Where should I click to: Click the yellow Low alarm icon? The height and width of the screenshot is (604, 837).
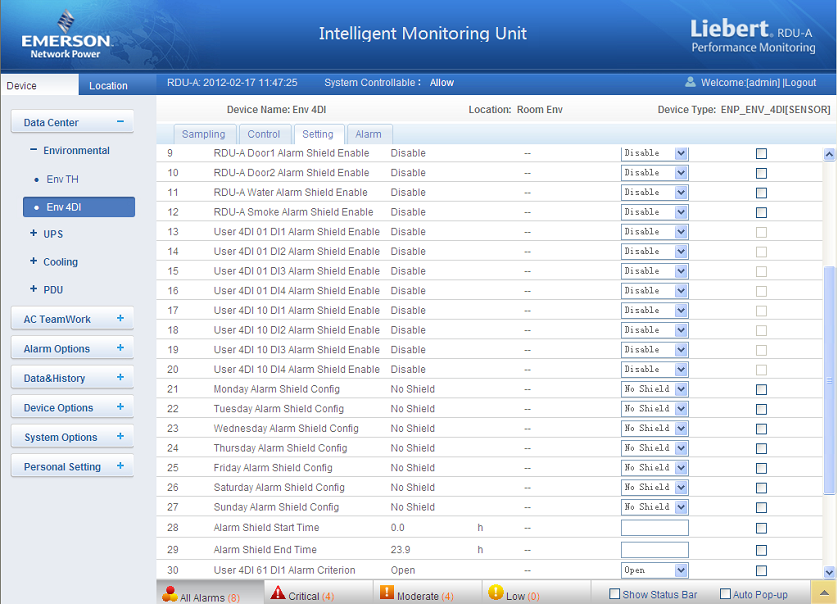coord(495,593)
